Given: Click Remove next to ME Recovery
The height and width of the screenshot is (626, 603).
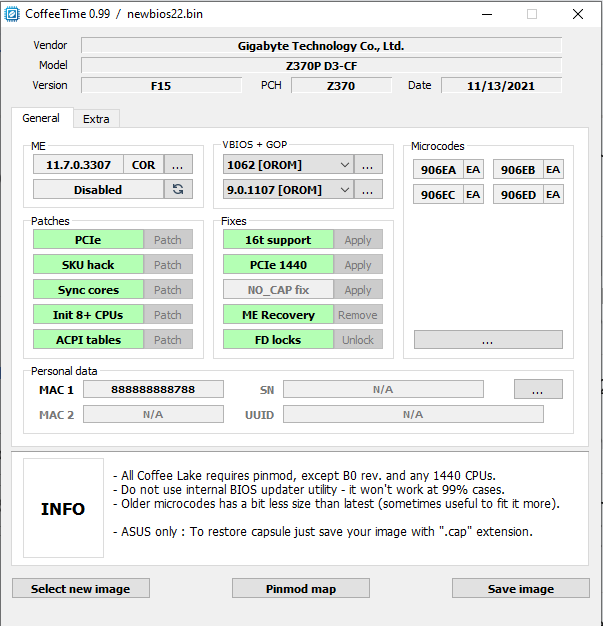Looking at the screenshot, I should tap(357, 315).
